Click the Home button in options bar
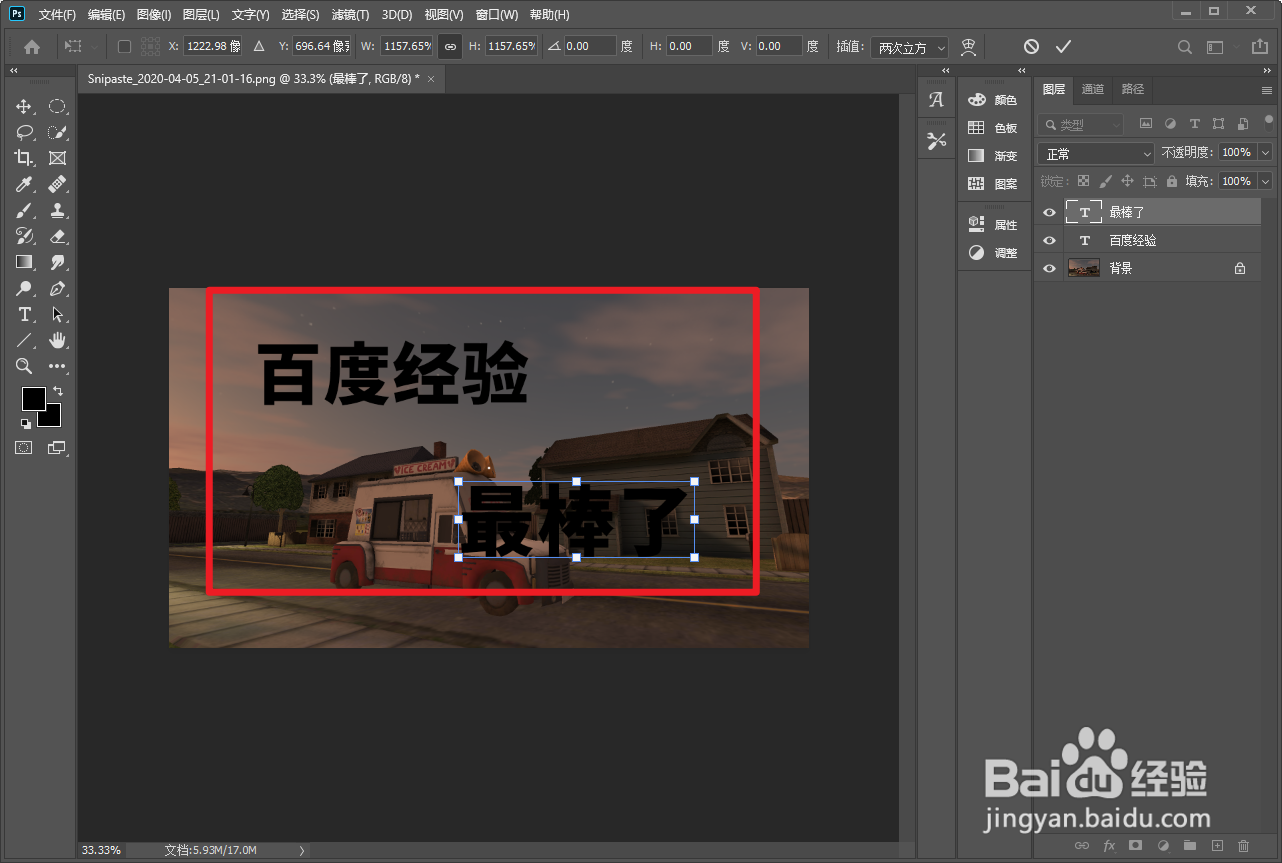1282x863 pixels. pyautogui.click(x=32, y=47)
